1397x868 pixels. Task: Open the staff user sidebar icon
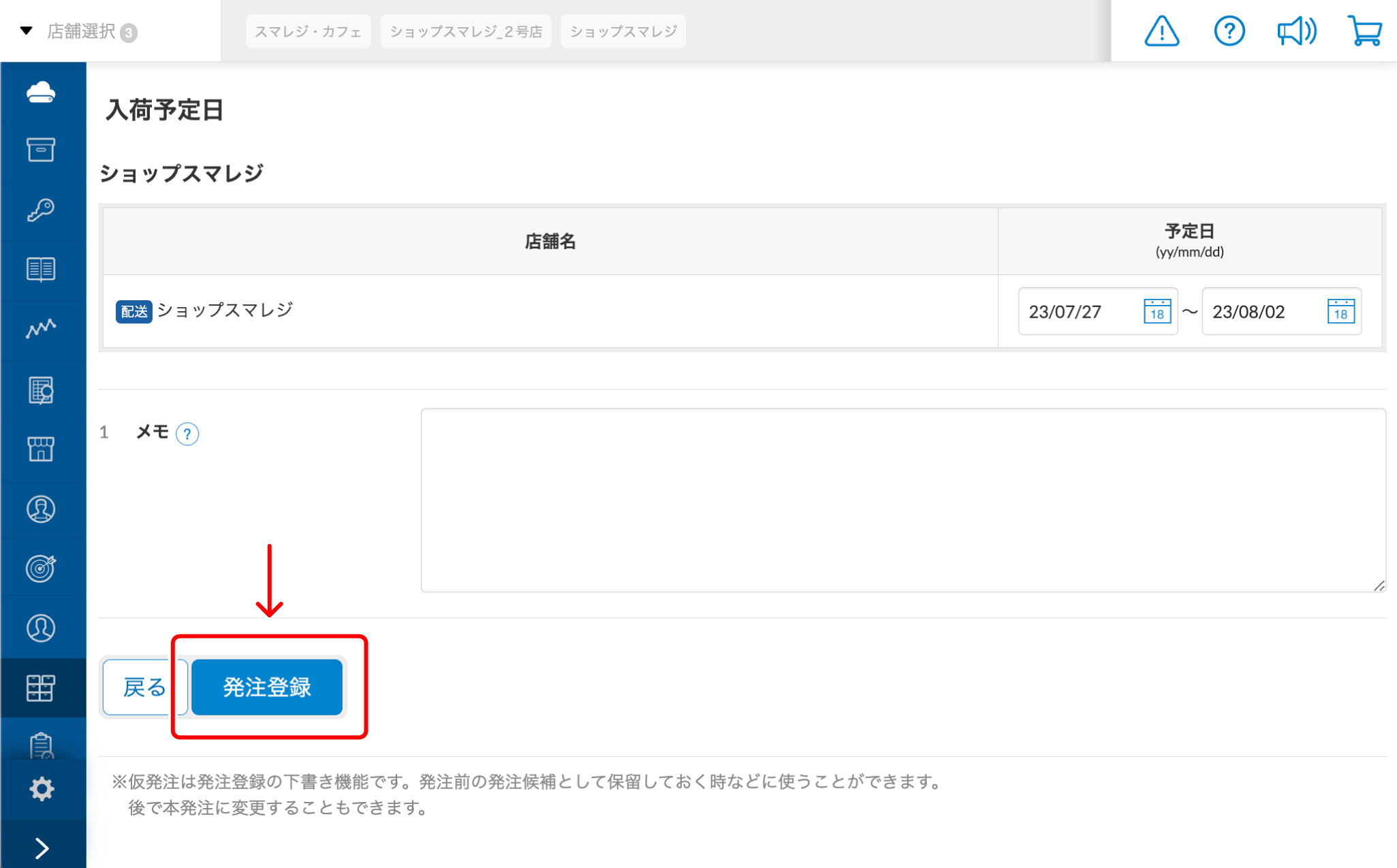tap(41, 628)
